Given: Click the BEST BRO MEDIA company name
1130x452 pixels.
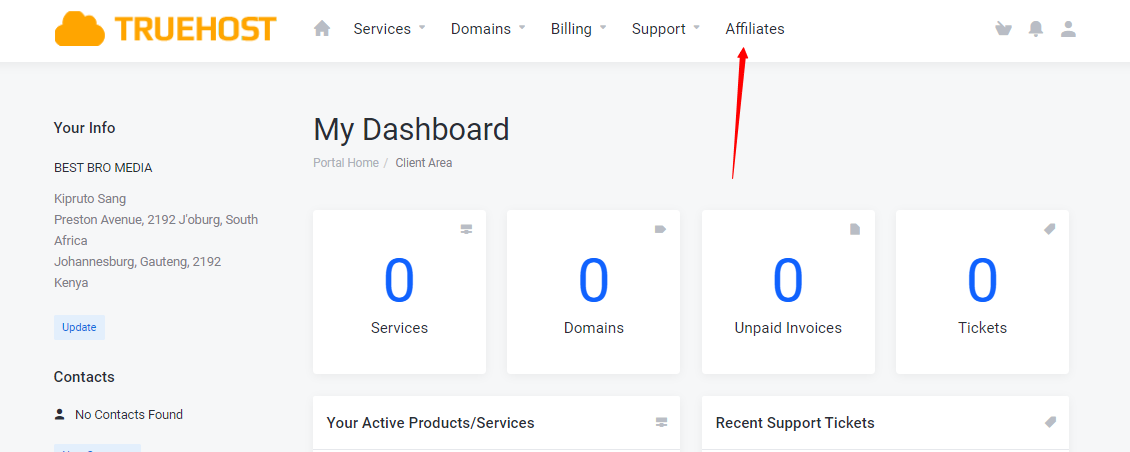Looking at the screenshot, I should pyautogui.click(x=103, y=168).
